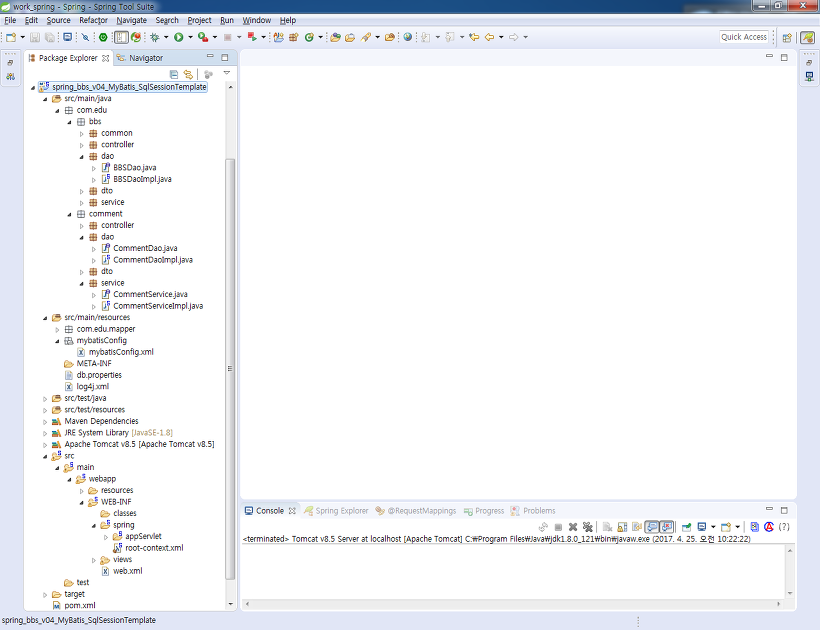This screenshot has width=820, height=630.
Task: Click Collapse All icon in Package Explorer
Action: coord(174,74)
